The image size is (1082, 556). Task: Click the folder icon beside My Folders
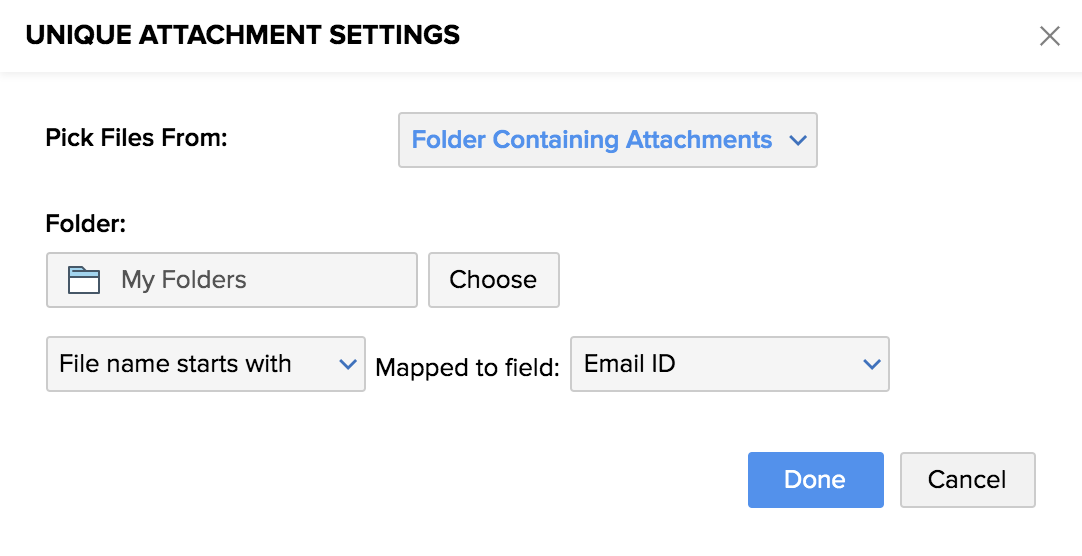pyautogui.click(x=84, y=280)
